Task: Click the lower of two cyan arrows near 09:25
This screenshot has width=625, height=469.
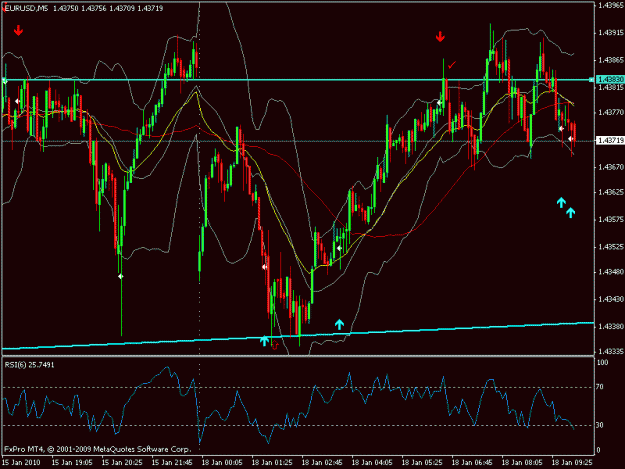Action: pos(571,213)
